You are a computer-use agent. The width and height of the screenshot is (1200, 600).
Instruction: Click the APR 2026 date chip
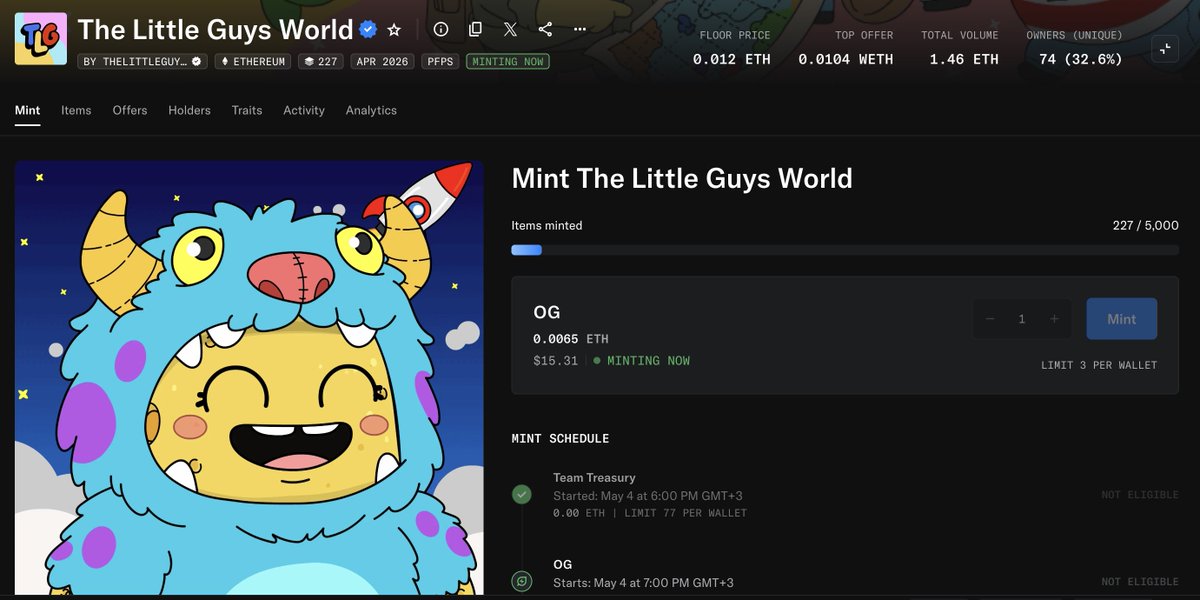point(382,61)
